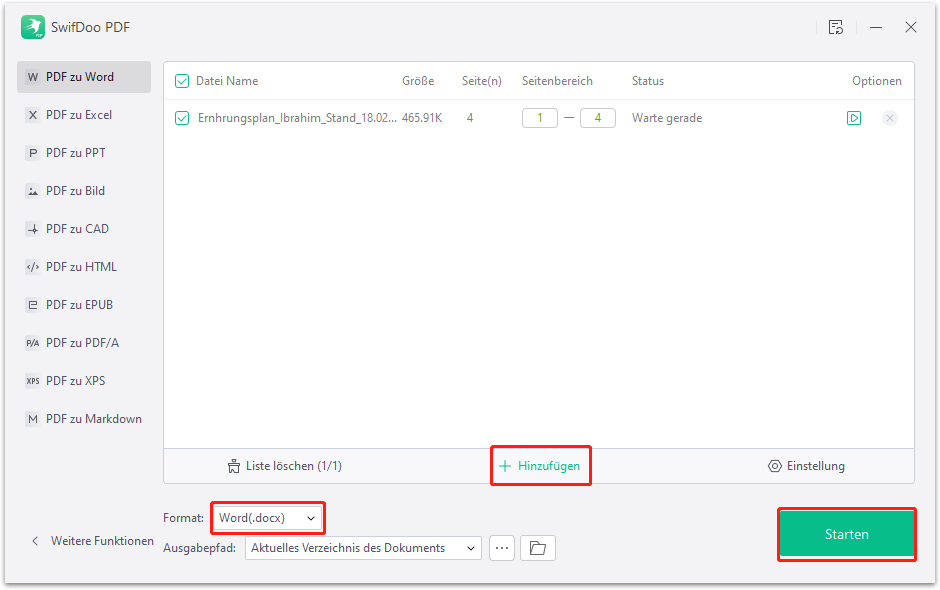Screen dimensions: 940x590
Task: Remove the file using the row's X icon
Action: (889, 118)
